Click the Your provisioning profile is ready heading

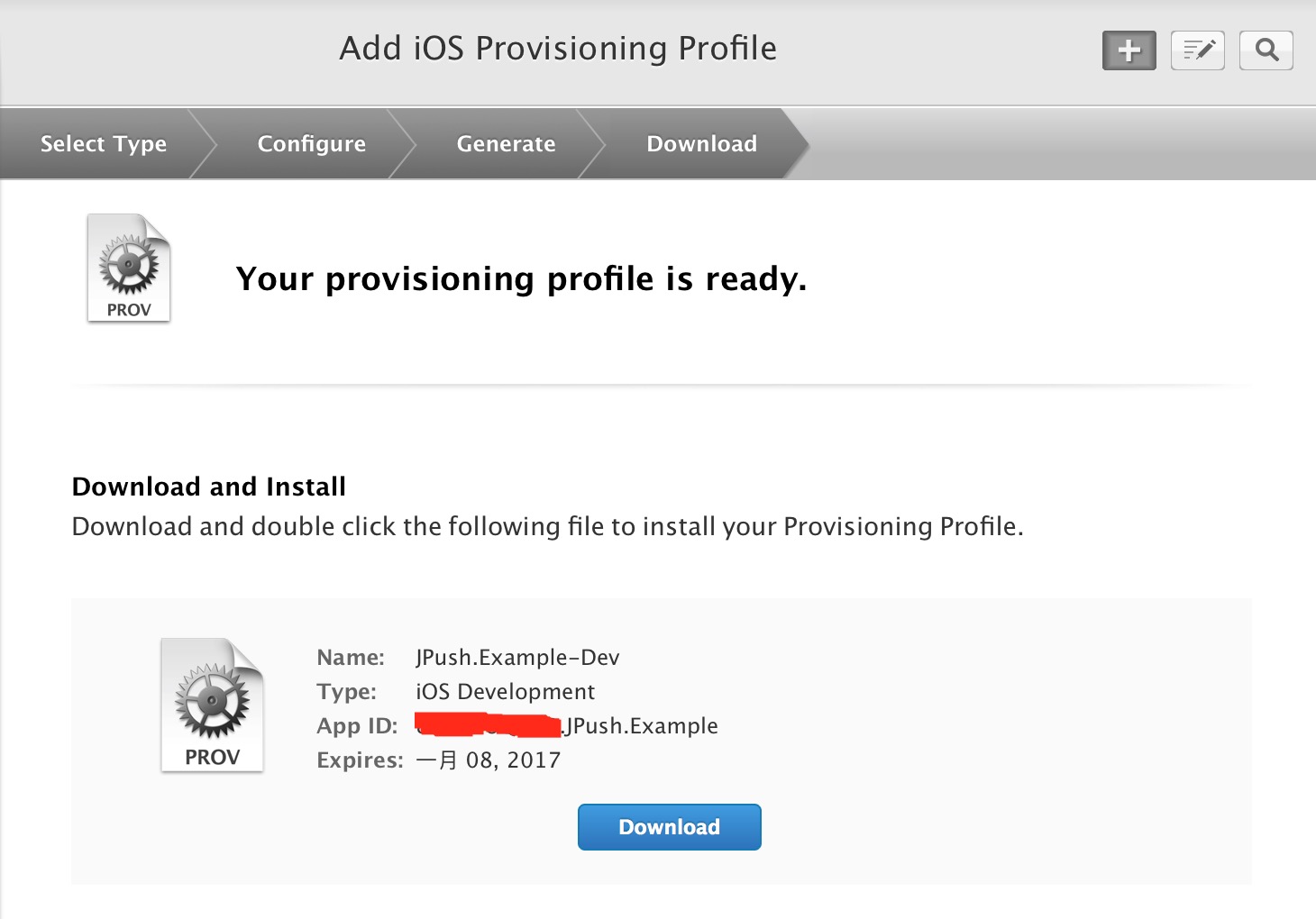click(521, 279)
